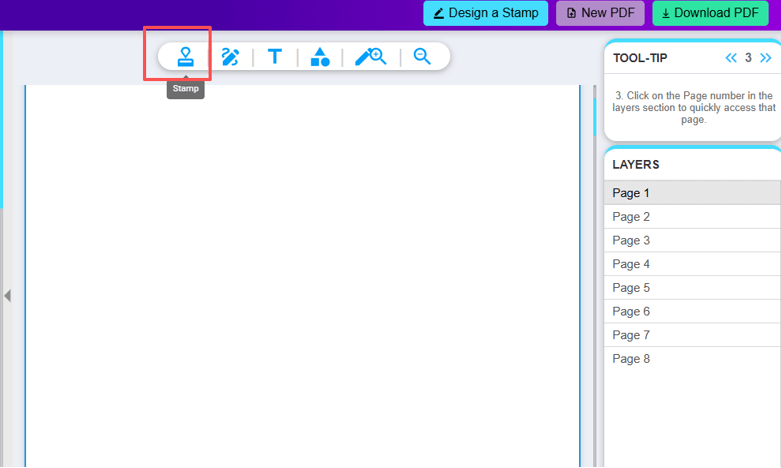This screenshot has width=781, height=468.
Task: Access Page 8 layer
Action: [x=692, y=358]
